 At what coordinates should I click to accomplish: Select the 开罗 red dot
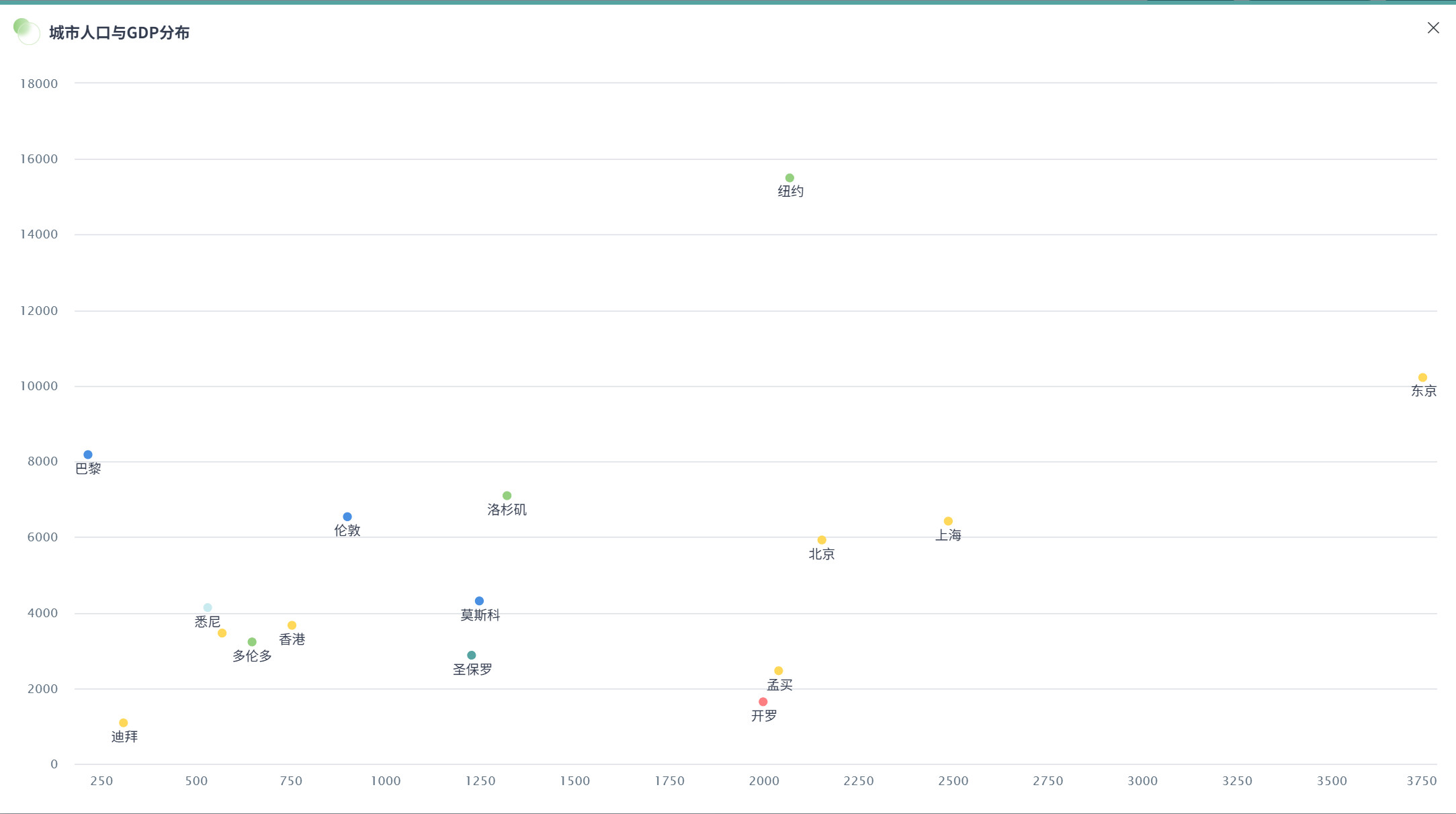pos(763,702)
